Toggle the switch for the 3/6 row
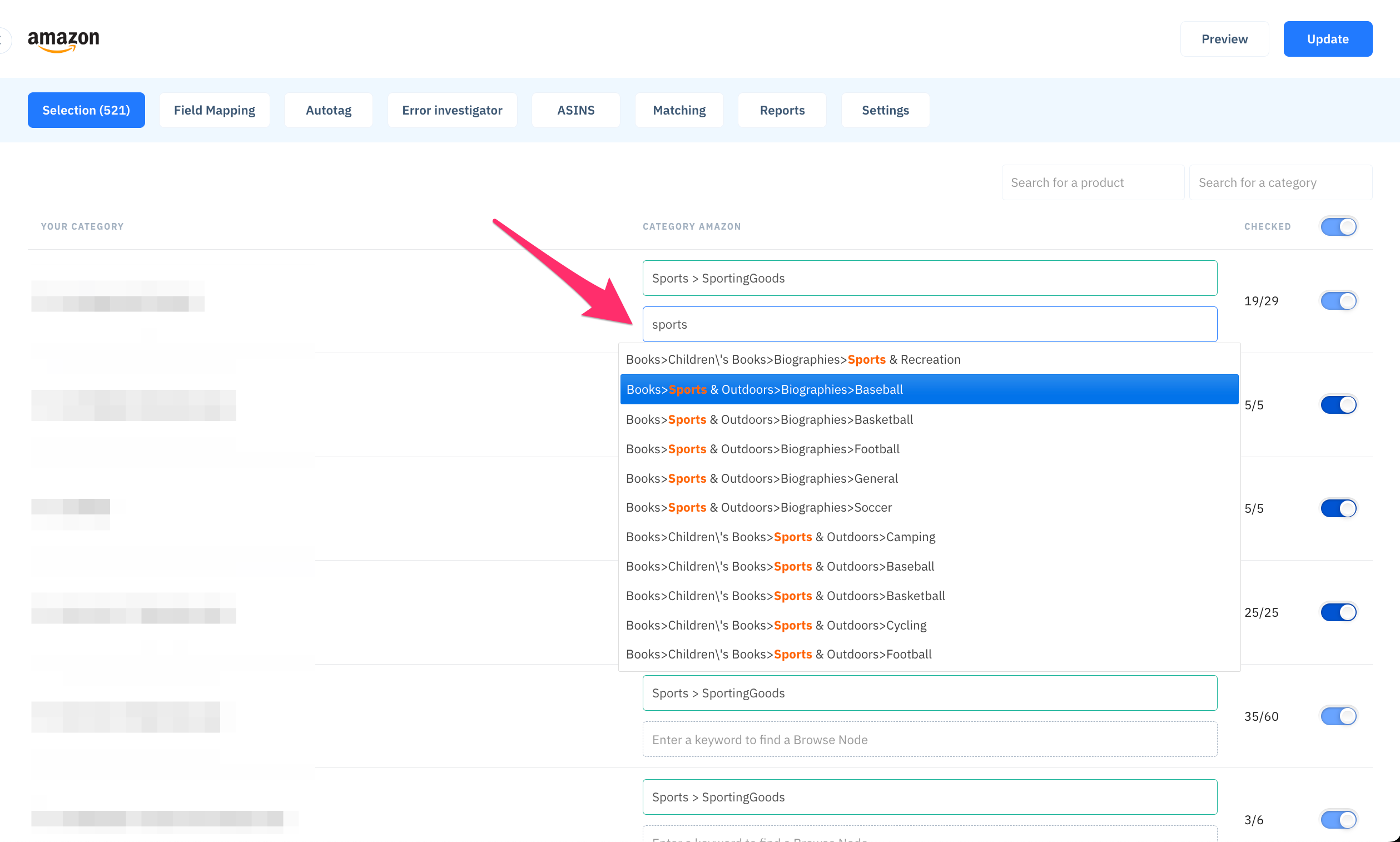 tap(1338, 820)
